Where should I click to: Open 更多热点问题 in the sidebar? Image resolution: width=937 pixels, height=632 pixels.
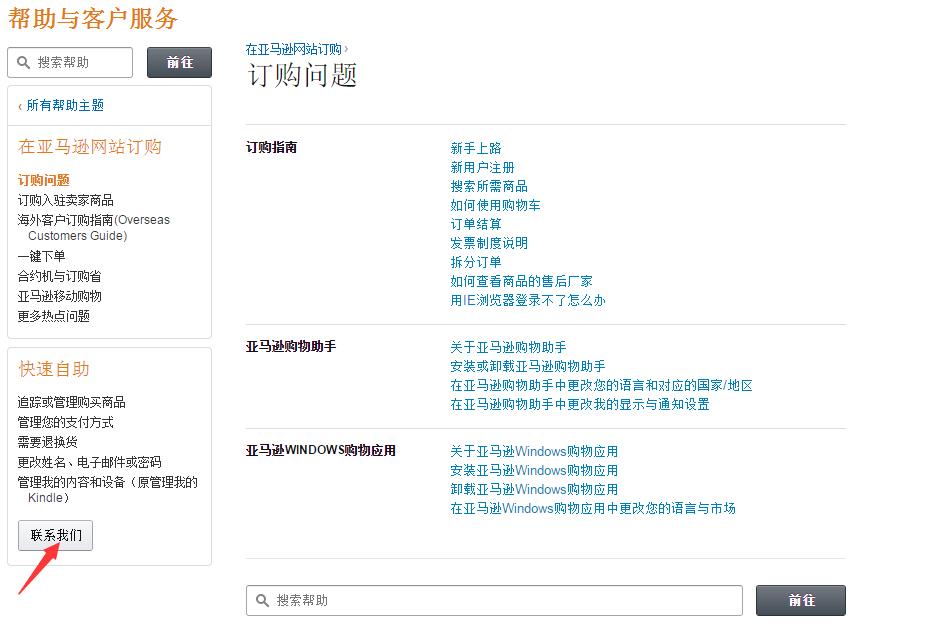click(x=53, y=315)
